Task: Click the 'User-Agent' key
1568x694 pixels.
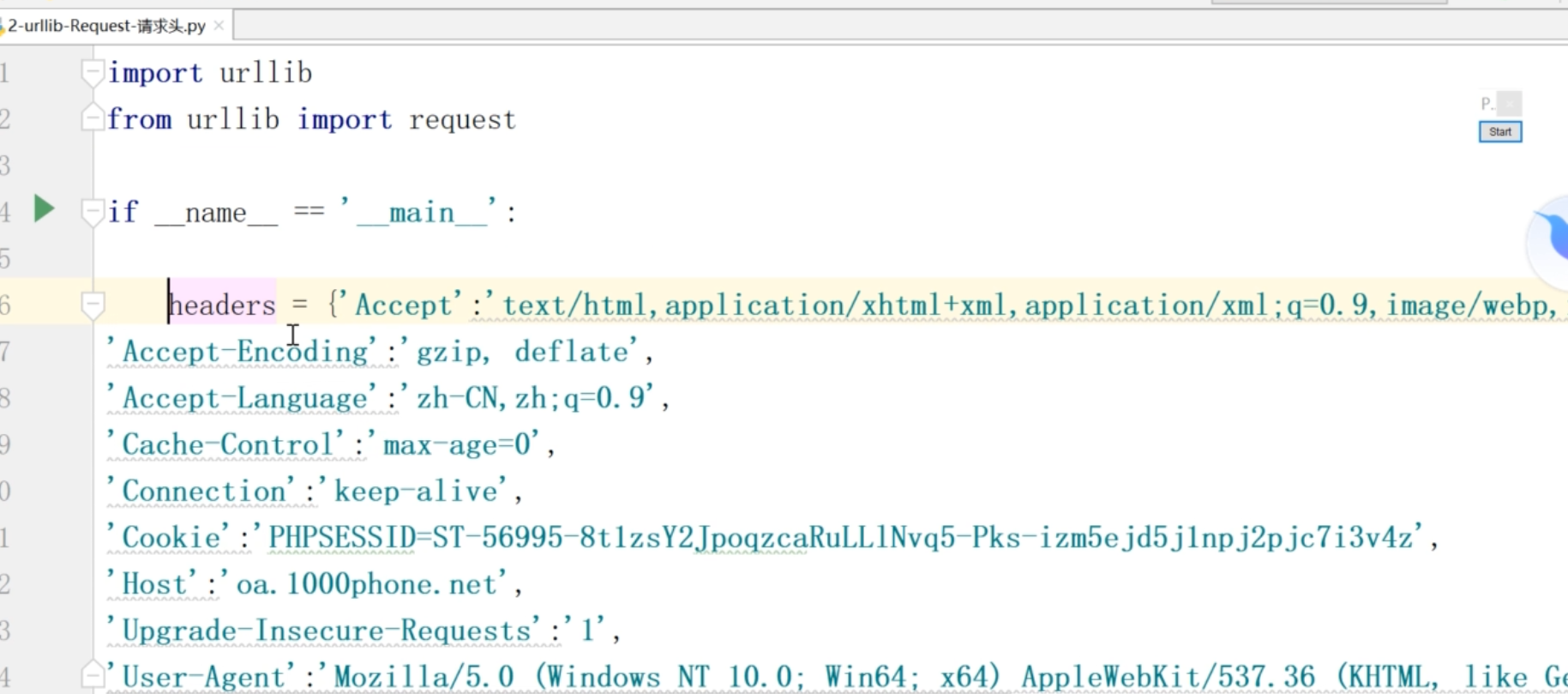Action: point(201,677)
